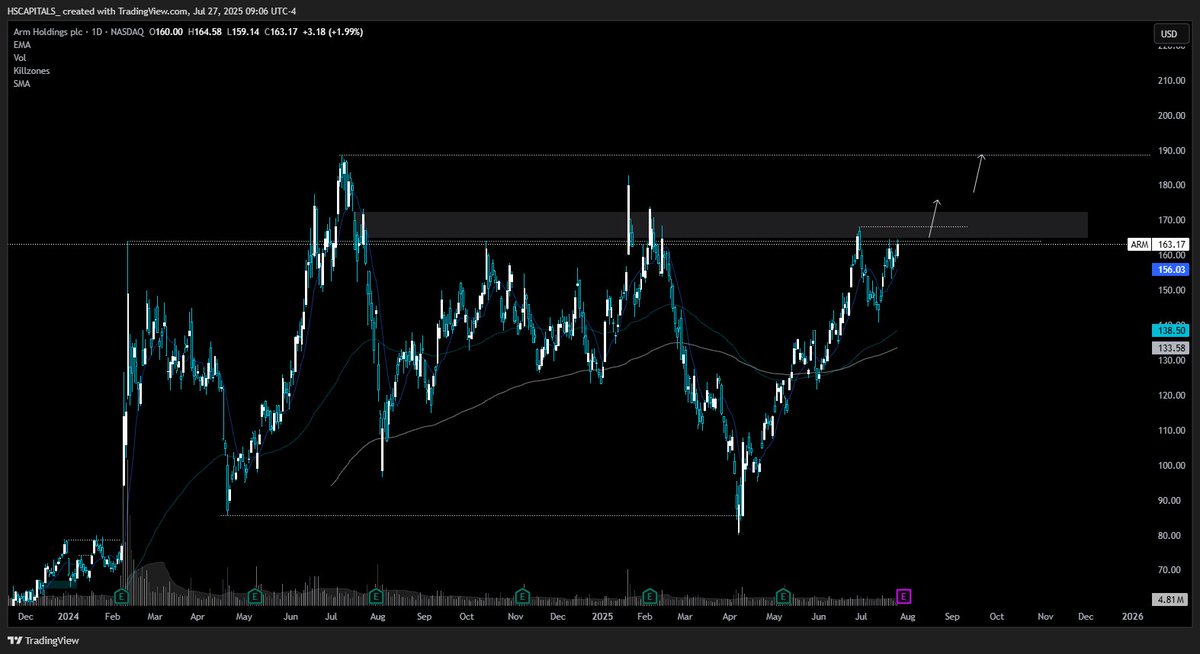1200x654 pixels.
Task: Click the gray 133.58 SMA price label
Action: pyautogui.click(x=1170, y=347)
